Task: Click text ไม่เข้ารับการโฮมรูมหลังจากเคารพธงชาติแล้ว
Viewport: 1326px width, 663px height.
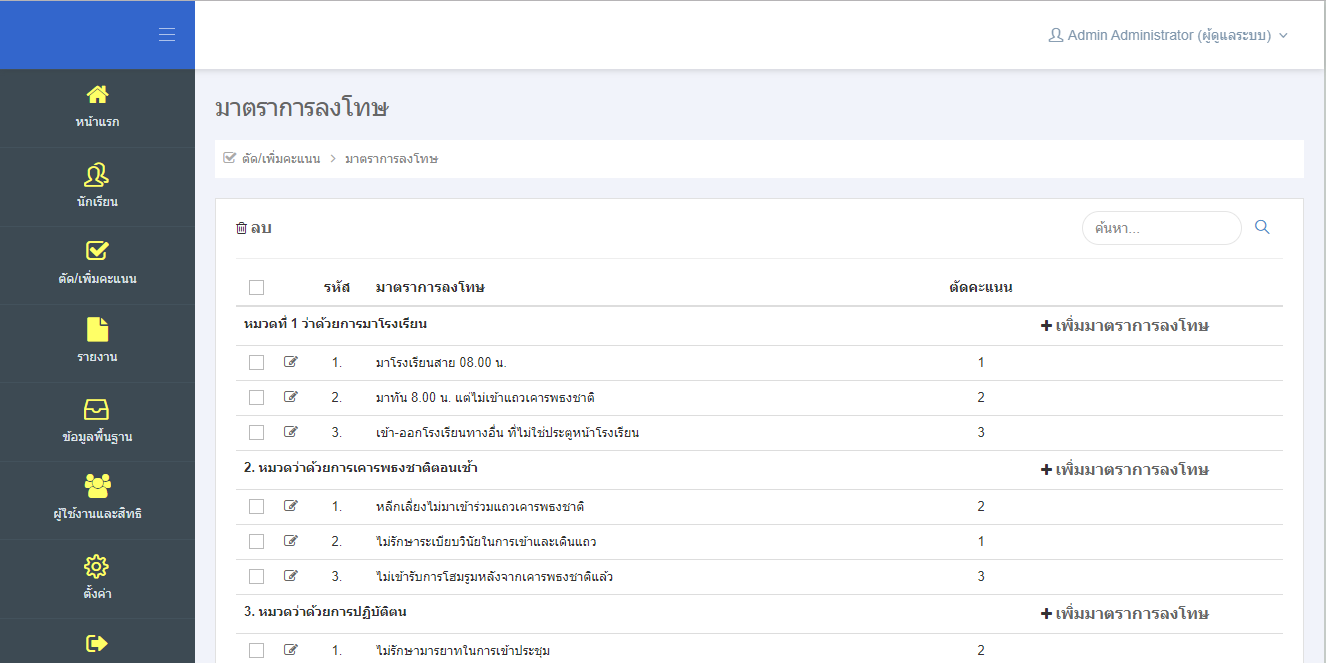Action: click(x=494, y=576)
